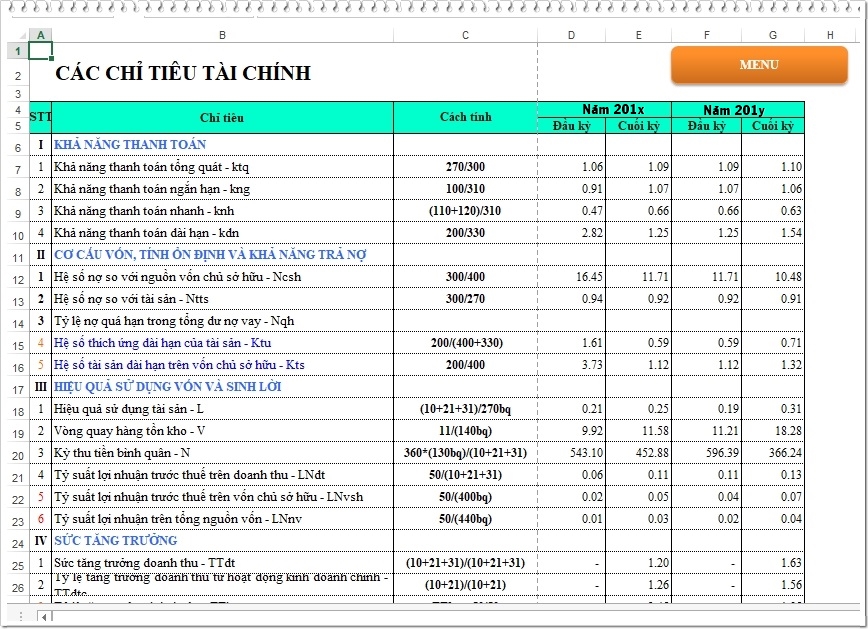Click the value 10.48
The height and width of the screenshot is (629, 868).
coord(788,277)
